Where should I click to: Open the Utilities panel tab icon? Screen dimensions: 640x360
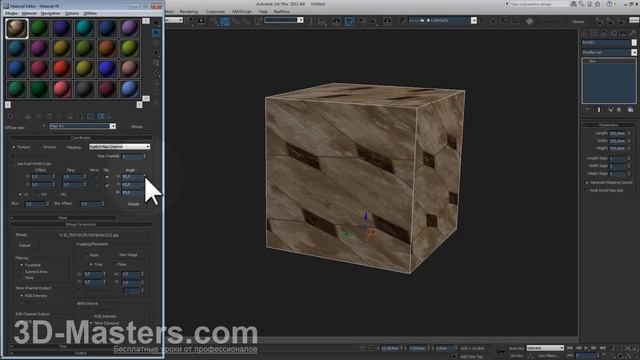(633, 33)
